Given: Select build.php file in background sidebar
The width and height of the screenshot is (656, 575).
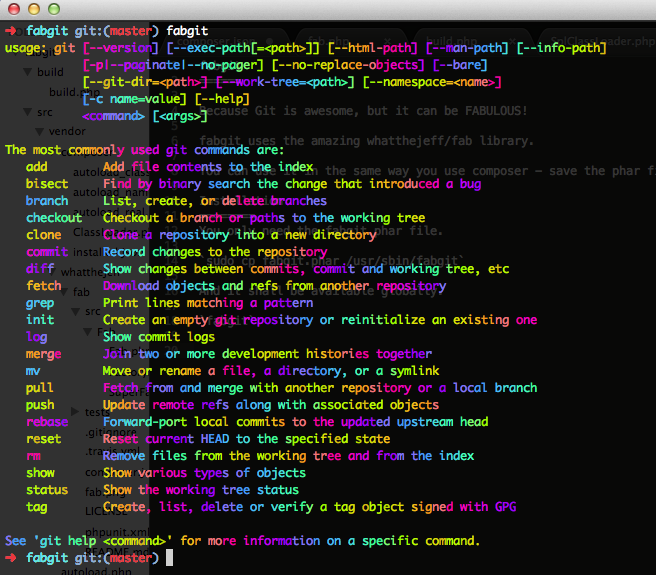Looking at the screenshot, I should coord(74,92).
